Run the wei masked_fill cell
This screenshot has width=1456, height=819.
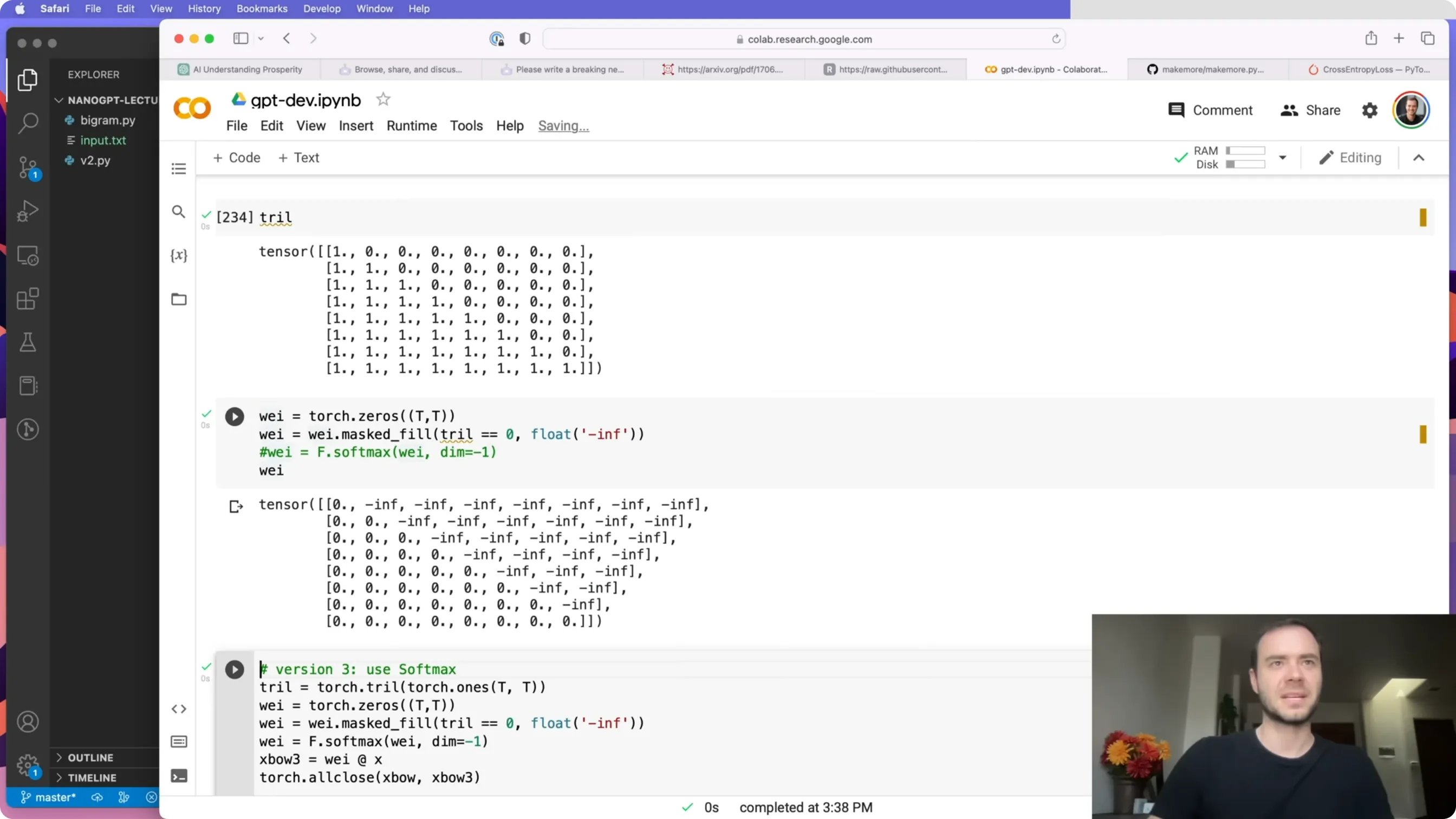pos(235,417)
